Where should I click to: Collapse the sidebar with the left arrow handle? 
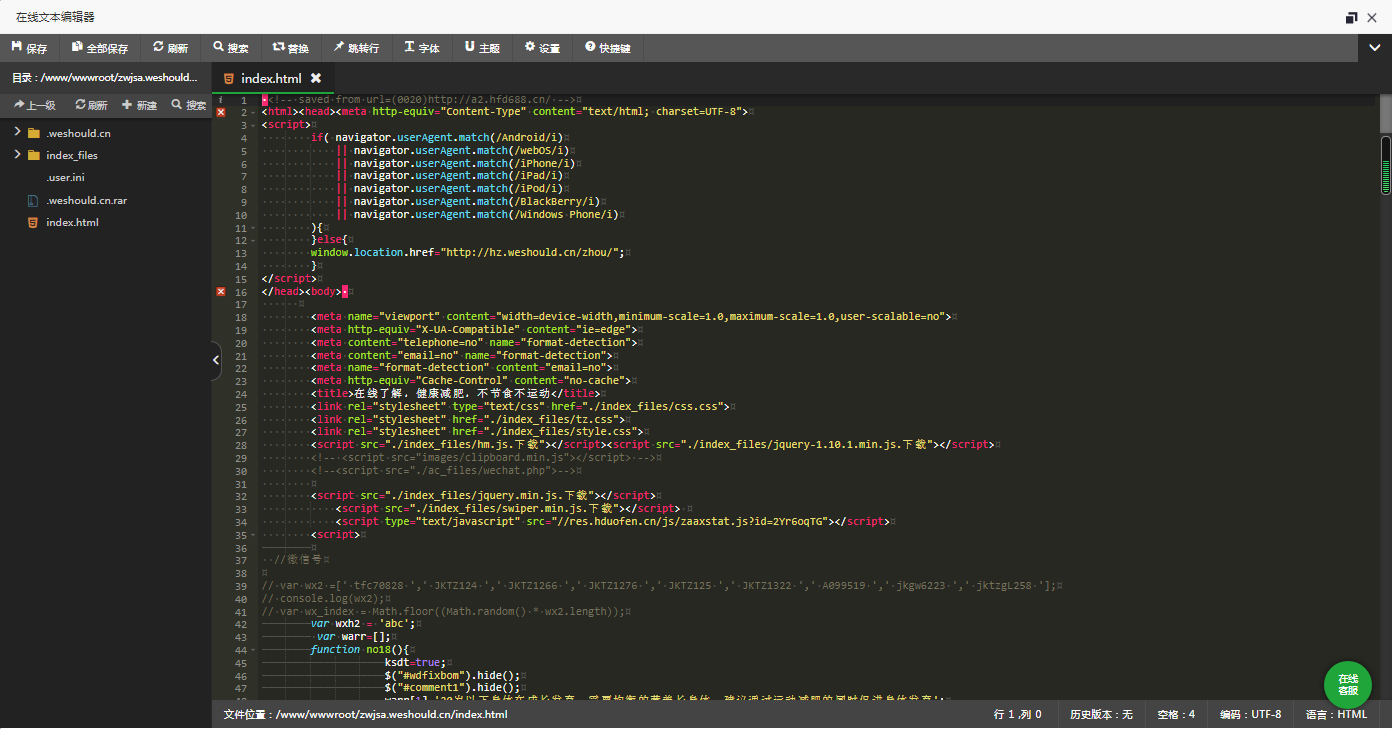click(x=216, y=361)
